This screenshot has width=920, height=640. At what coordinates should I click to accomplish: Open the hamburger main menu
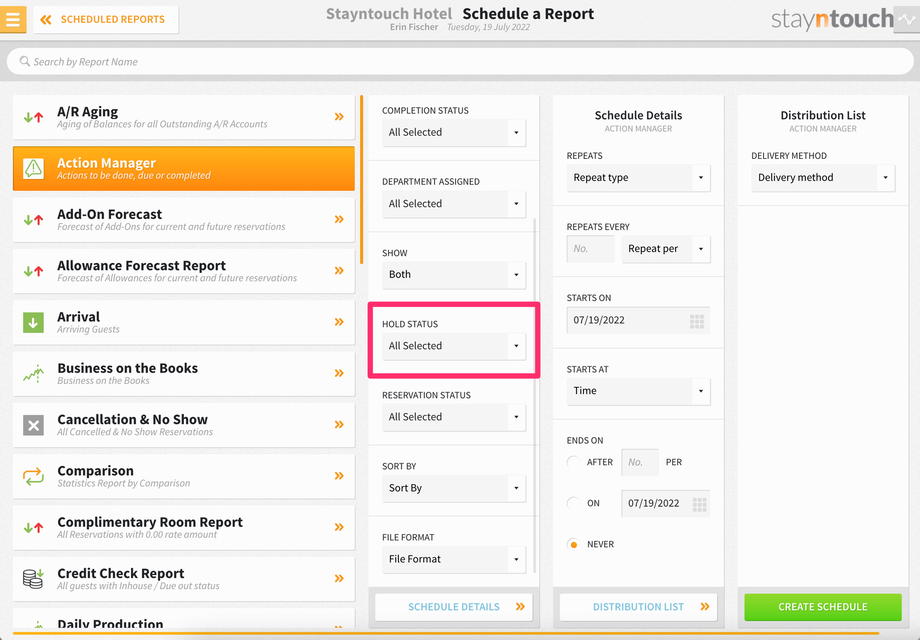(12, 19)
